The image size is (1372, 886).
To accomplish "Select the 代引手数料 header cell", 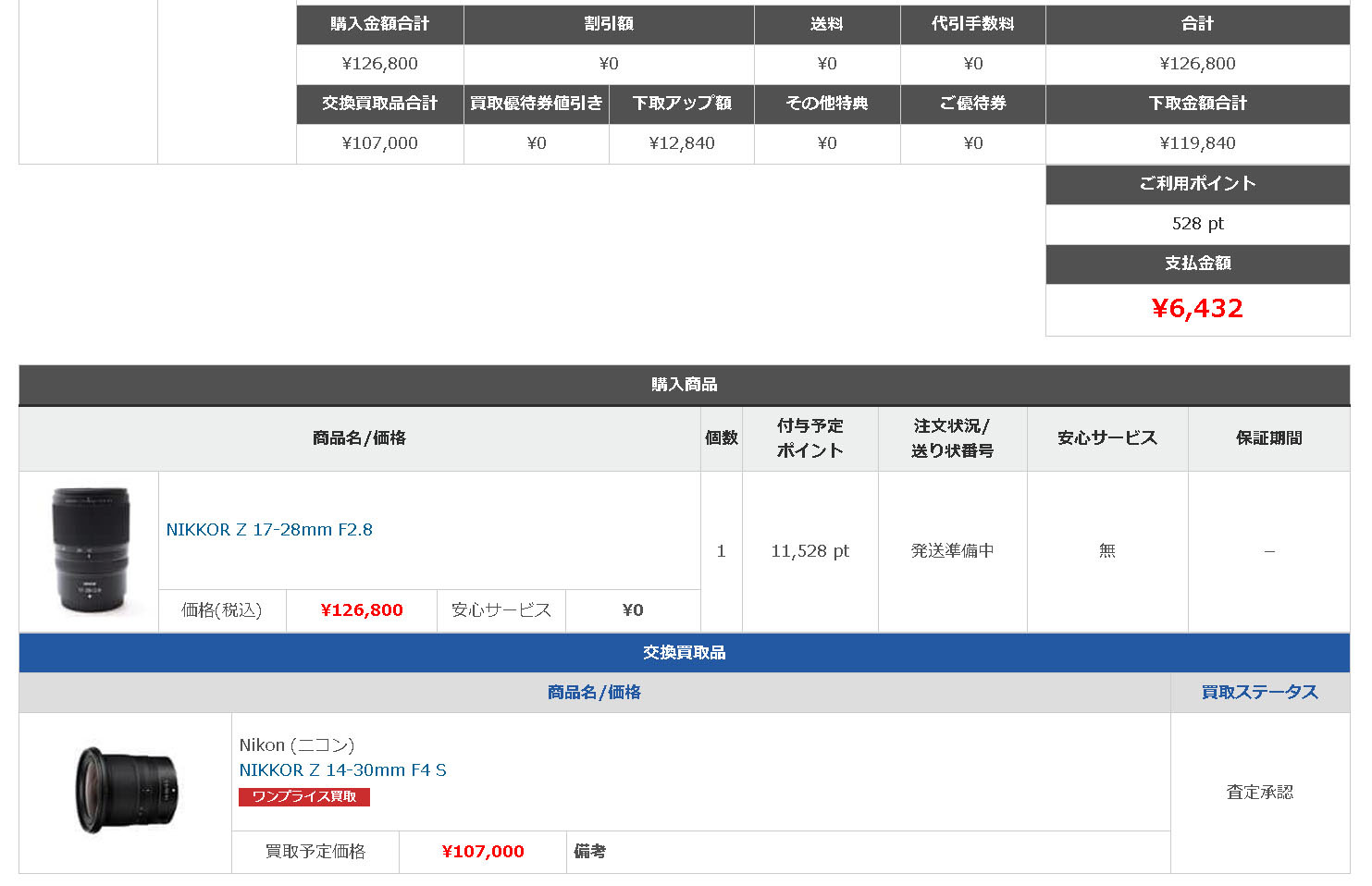I will [973, 24].
